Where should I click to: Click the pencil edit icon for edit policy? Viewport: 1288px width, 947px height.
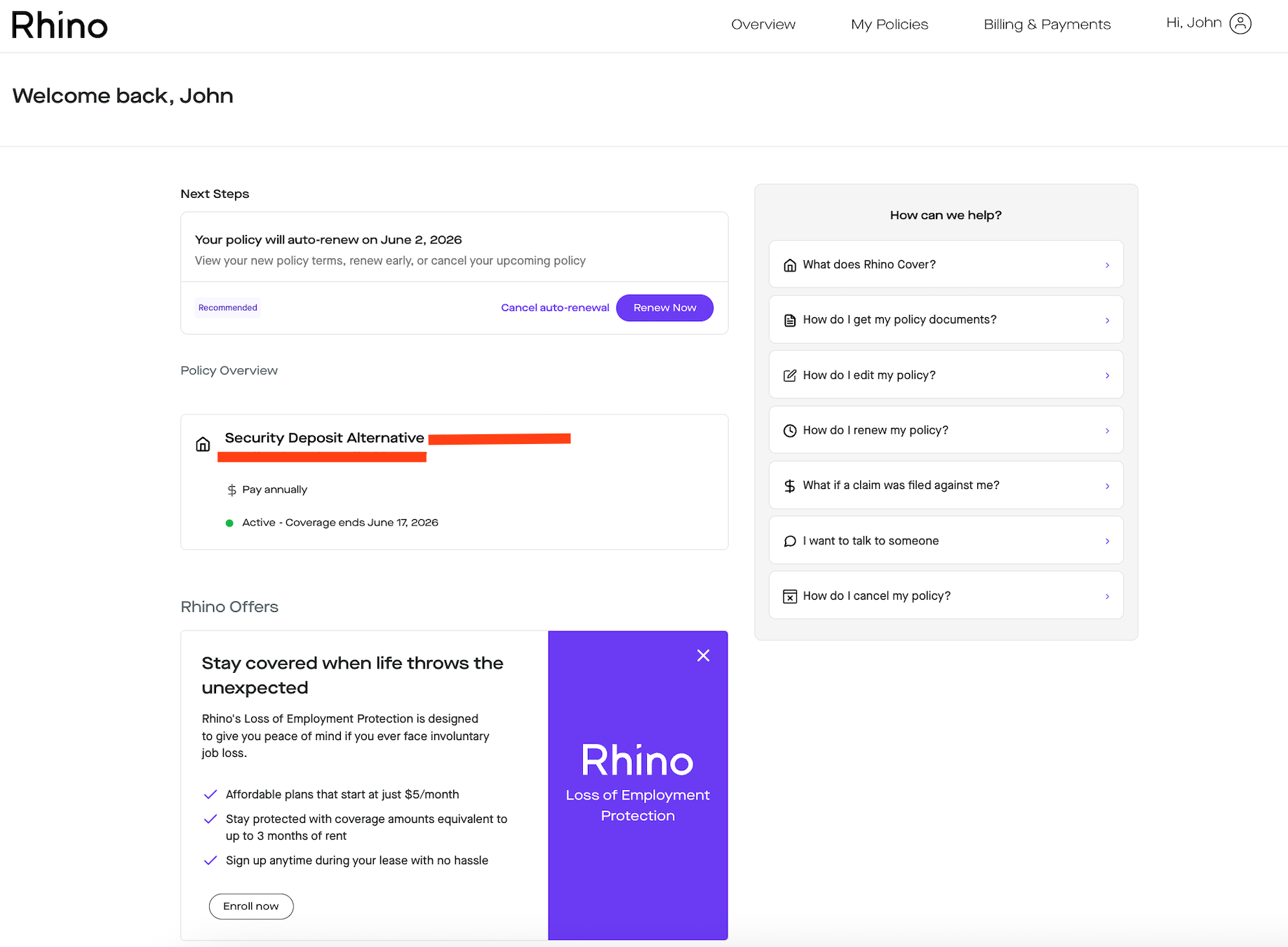790,375
